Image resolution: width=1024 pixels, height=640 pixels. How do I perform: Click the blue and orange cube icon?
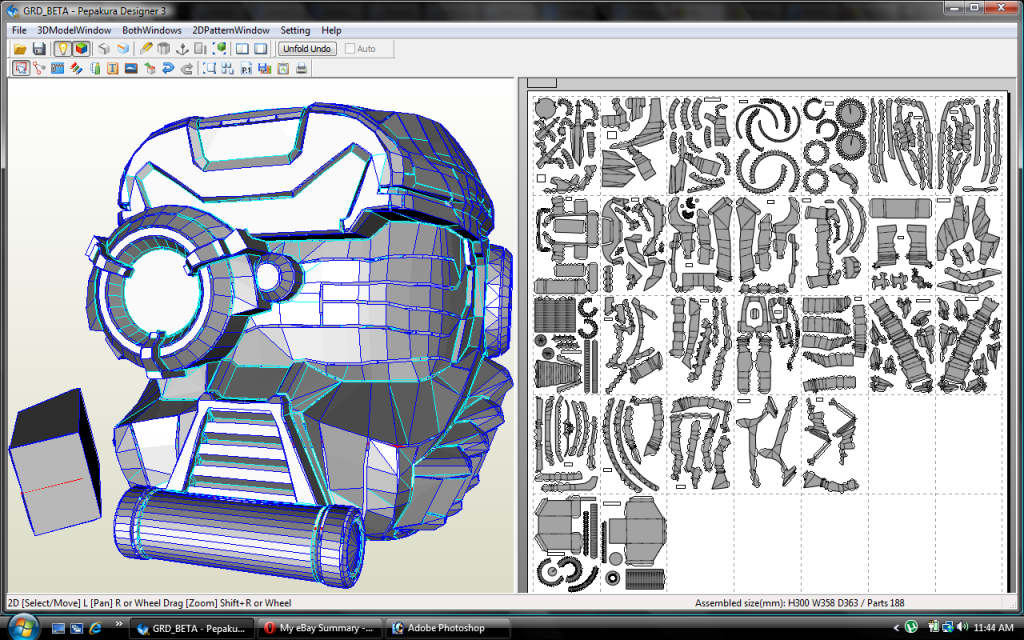click(x=123, y=49)
